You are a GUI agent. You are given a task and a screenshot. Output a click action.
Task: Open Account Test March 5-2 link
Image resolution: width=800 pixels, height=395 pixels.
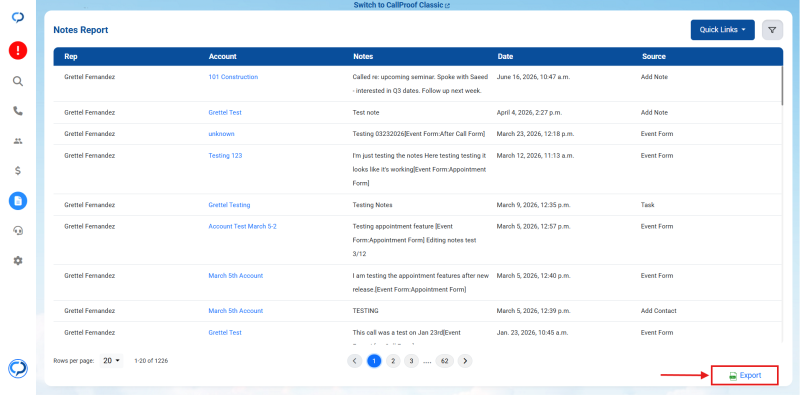[x=242, y=226]
